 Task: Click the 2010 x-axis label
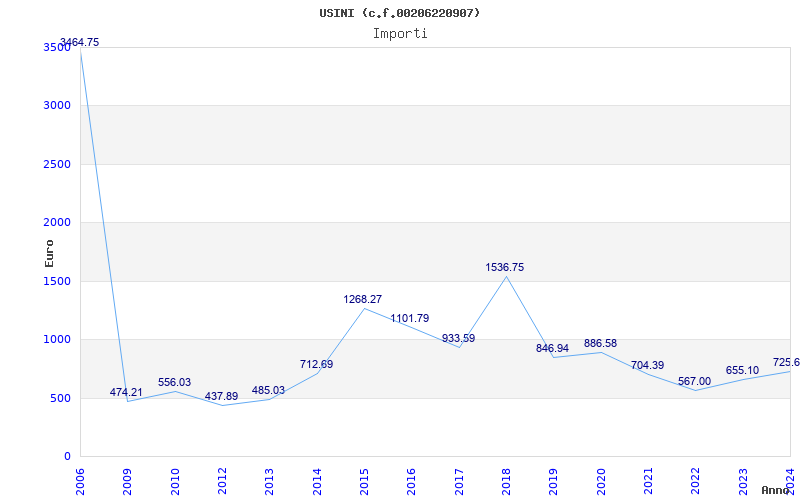(174, 482)
